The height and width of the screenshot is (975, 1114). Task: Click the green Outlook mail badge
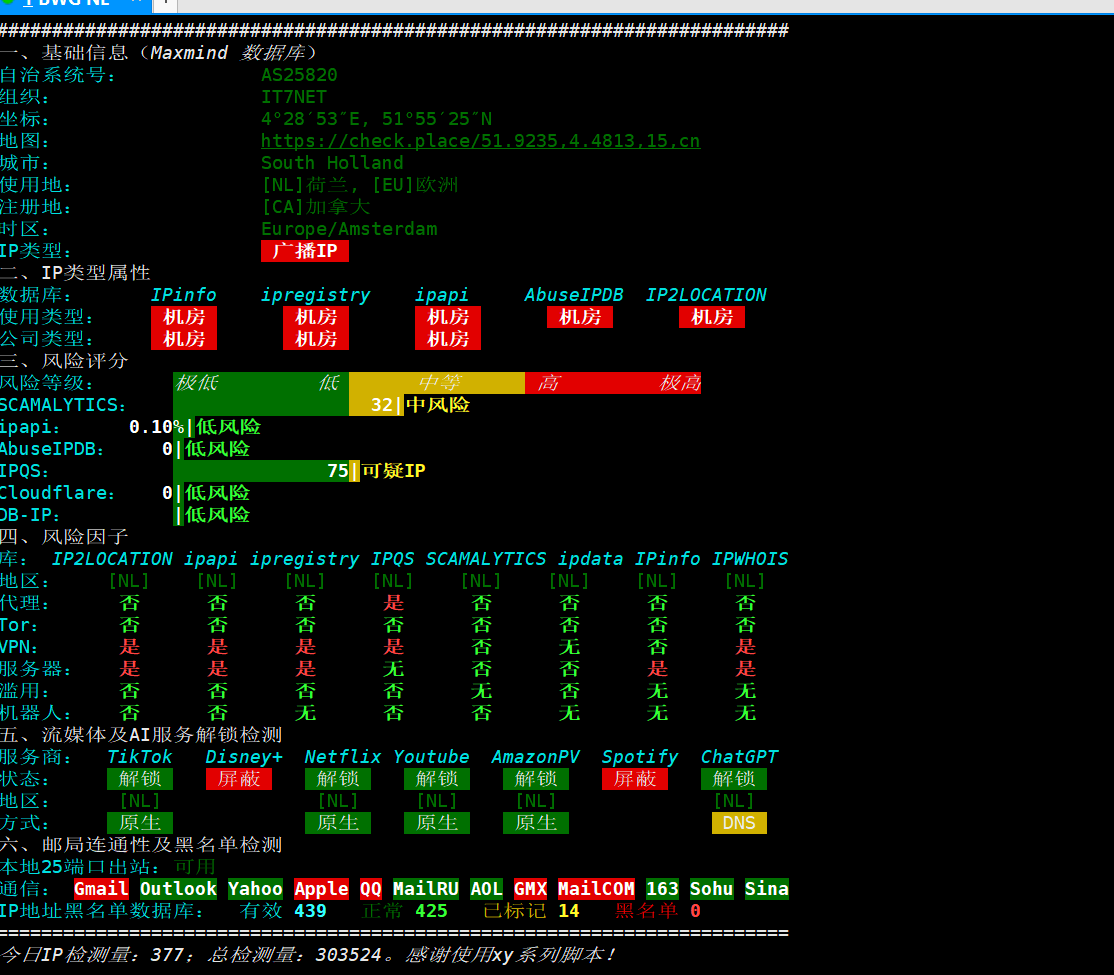178,889
